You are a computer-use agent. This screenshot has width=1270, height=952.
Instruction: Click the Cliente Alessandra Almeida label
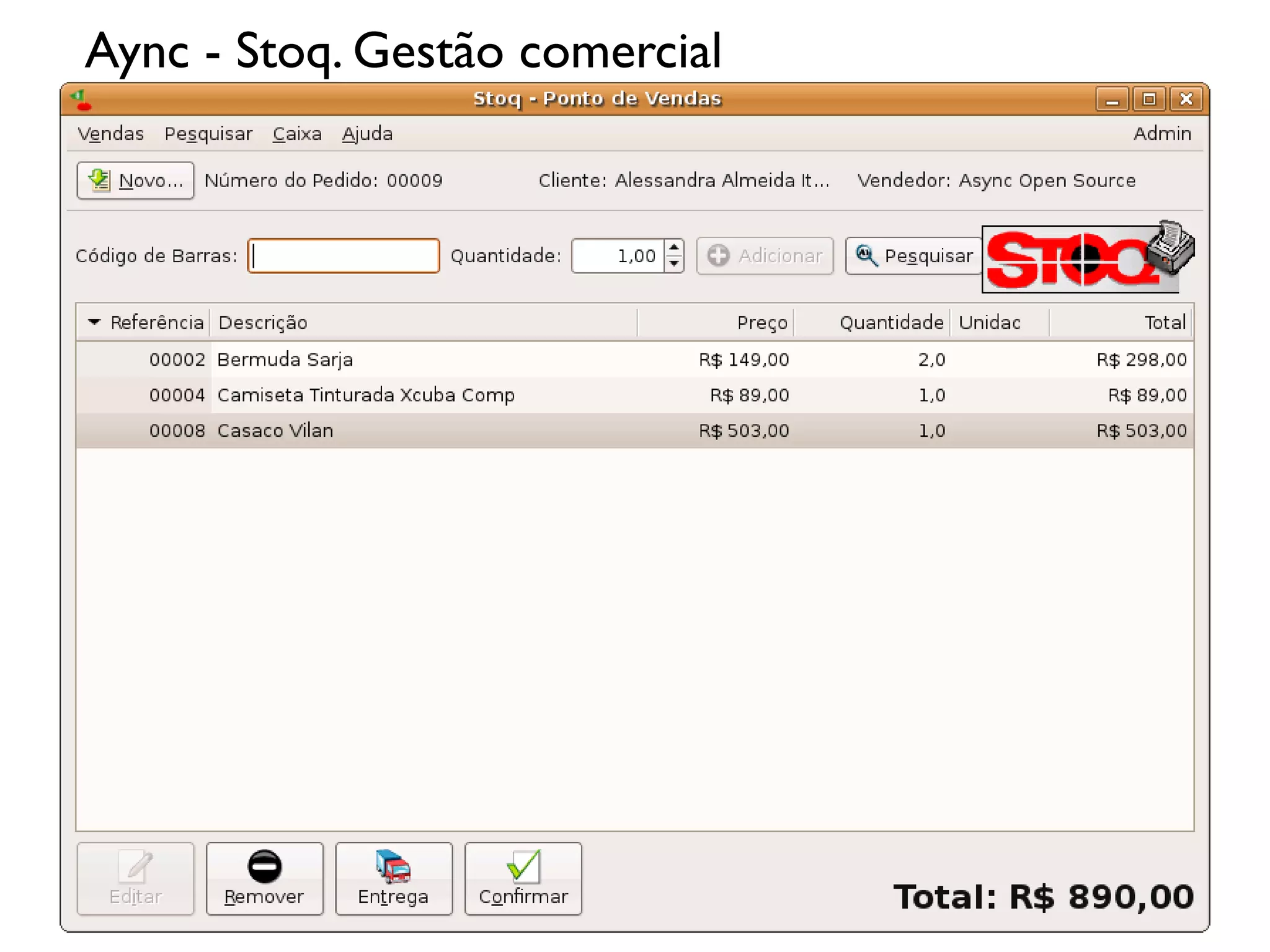coord(684,180)
